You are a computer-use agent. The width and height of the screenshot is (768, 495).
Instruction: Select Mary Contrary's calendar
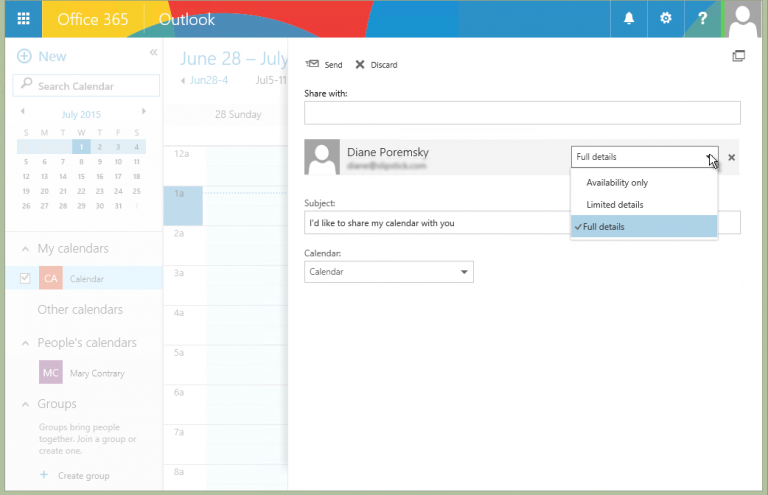tap(97, 373)
